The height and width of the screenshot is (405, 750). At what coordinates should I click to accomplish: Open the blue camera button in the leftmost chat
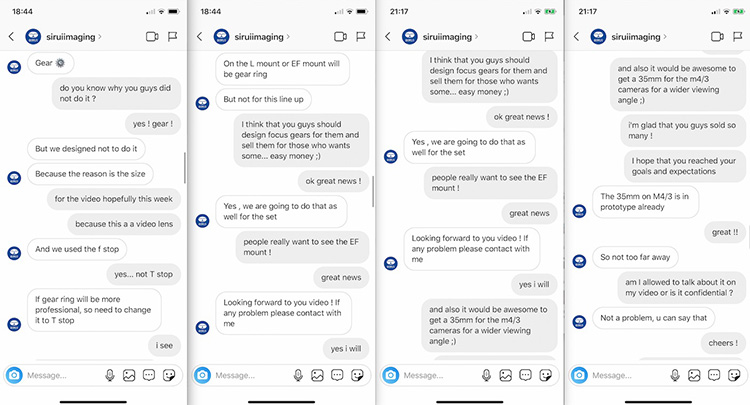click(14, 375)
